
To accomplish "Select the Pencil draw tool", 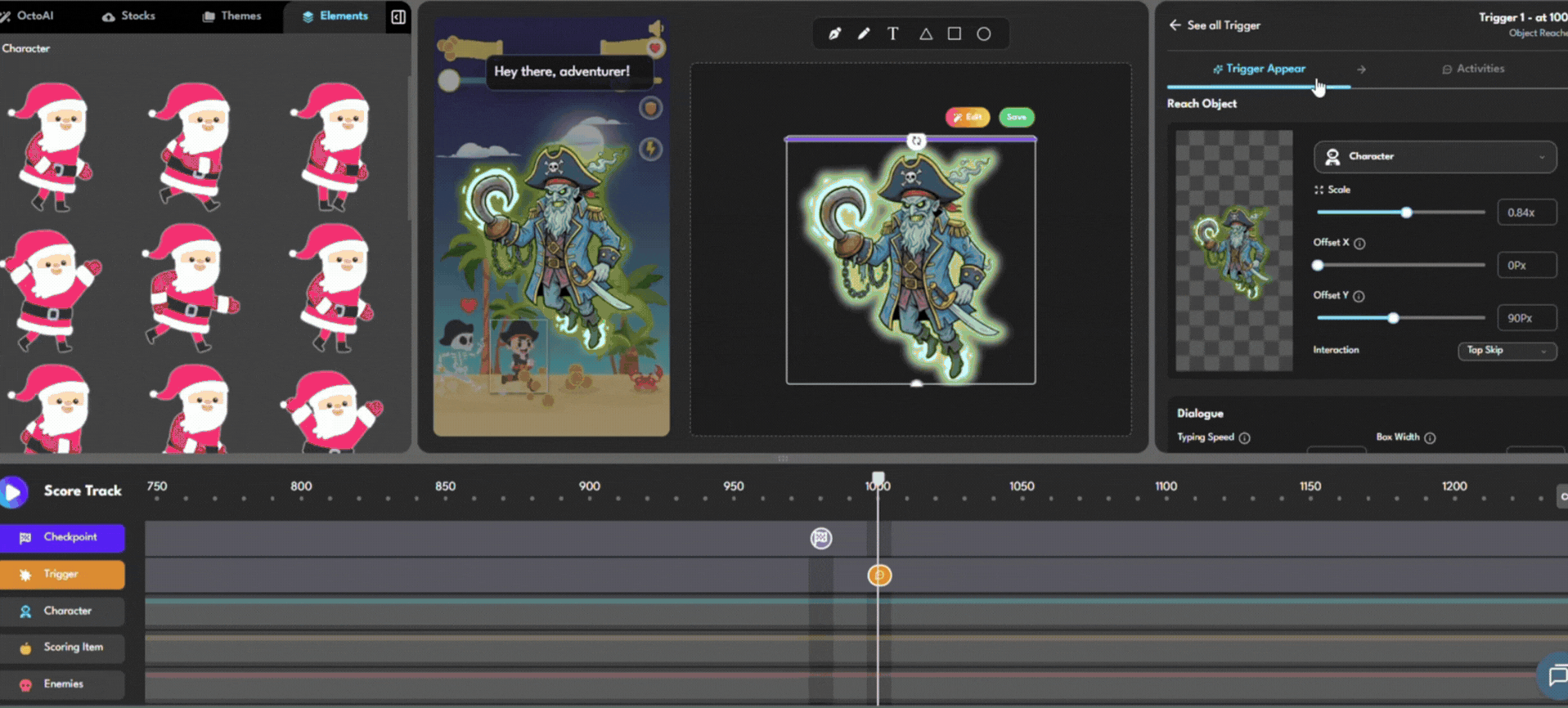I will pos(864,34).
